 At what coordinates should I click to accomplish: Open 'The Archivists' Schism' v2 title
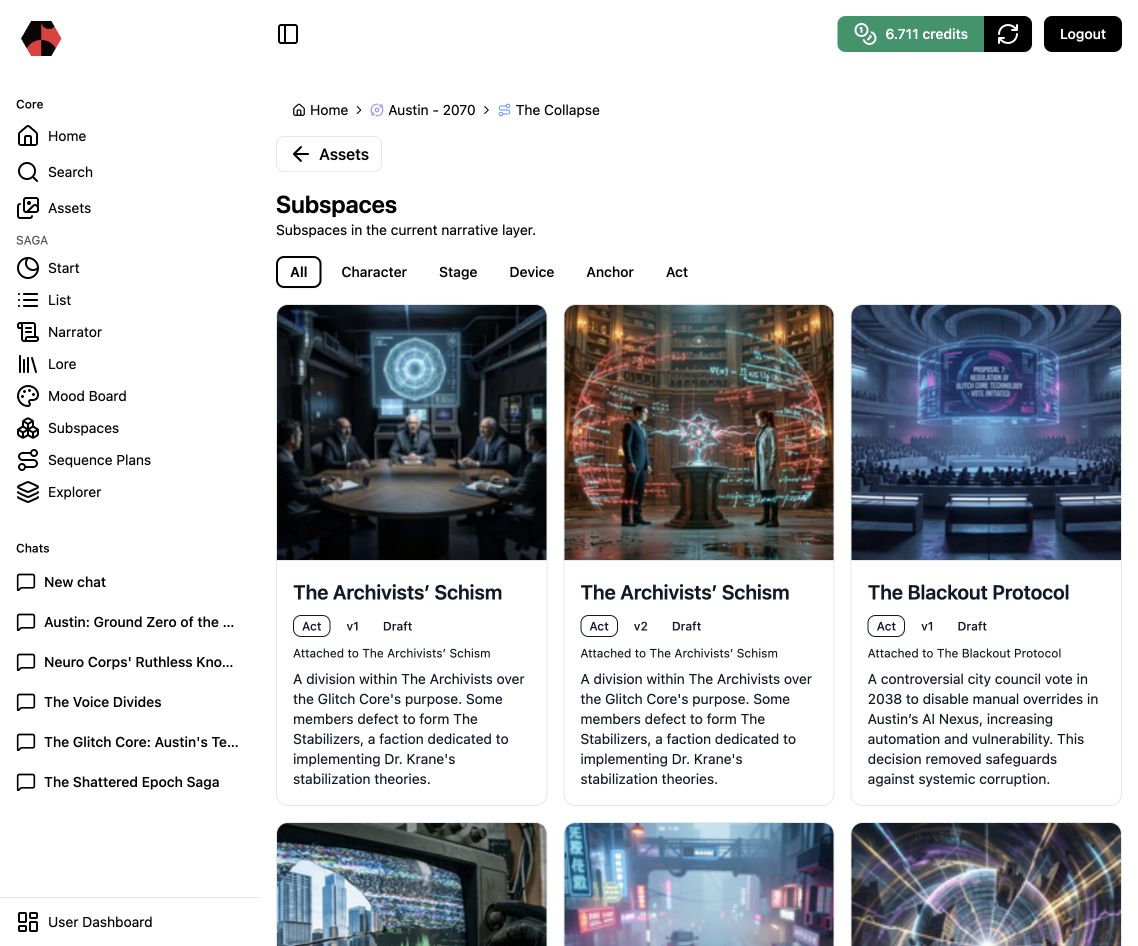tap(684, 592)
